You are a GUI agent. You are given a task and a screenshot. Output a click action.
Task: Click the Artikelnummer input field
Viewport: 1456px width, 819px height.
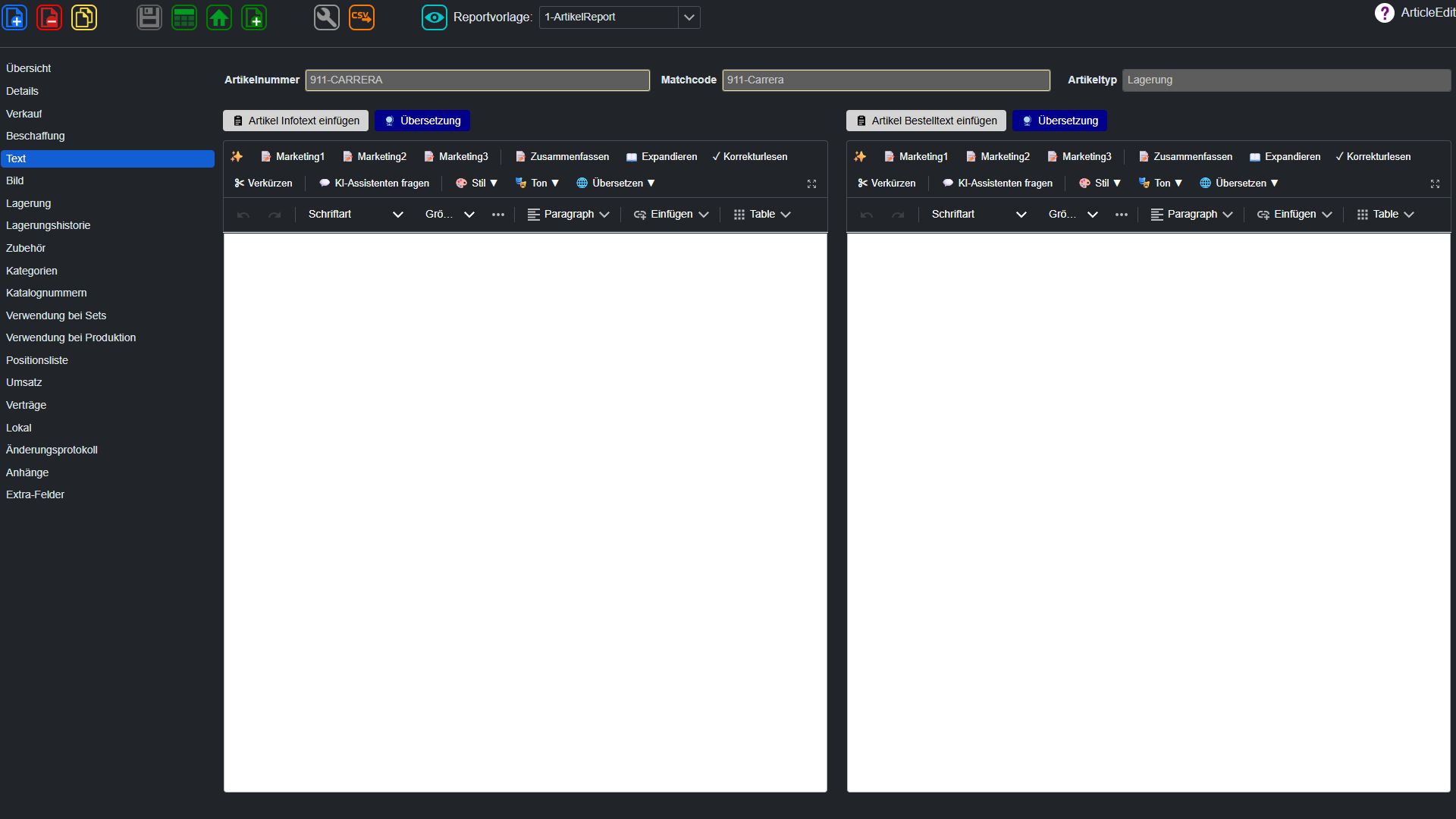[478, 80]
